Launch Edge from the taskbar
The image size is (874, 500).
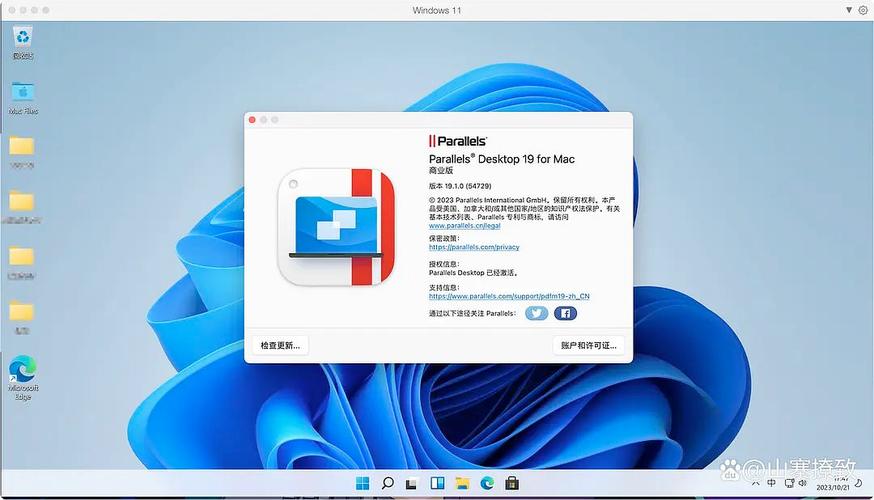(x=487, y=483)
